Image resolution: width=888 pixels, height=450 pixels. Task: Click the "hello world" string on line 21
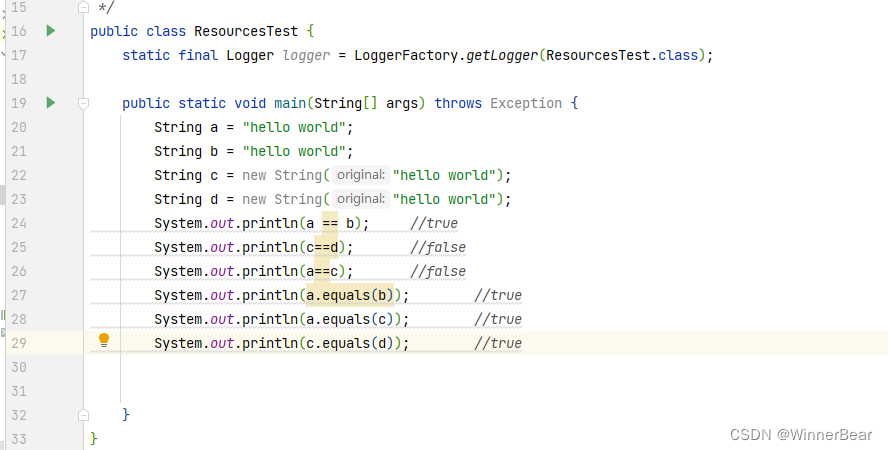[x=294, y=151]
